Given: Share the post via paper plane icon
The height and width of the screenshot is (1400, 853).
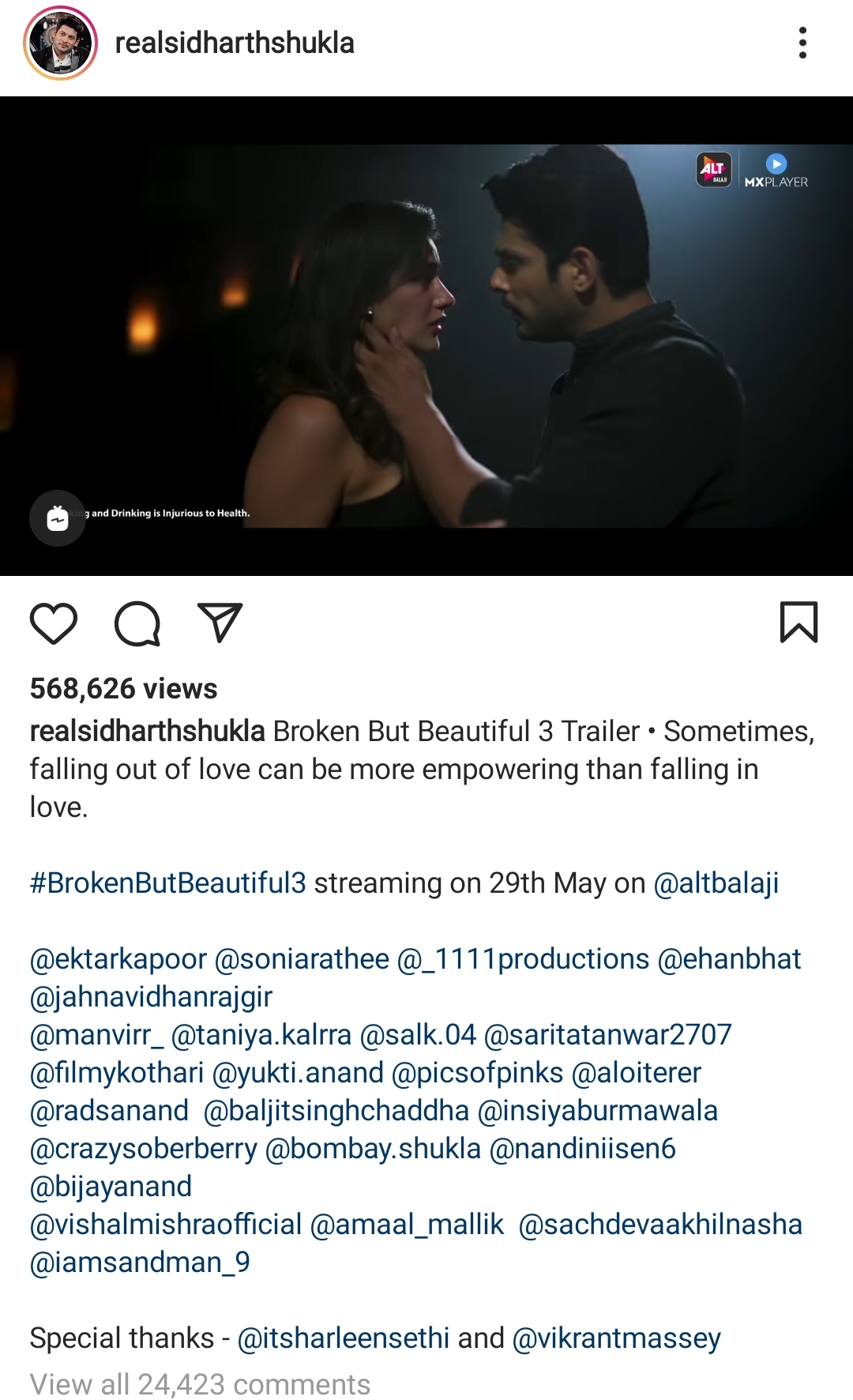Looking at the screenshot, I should click(x=220, y=623).
